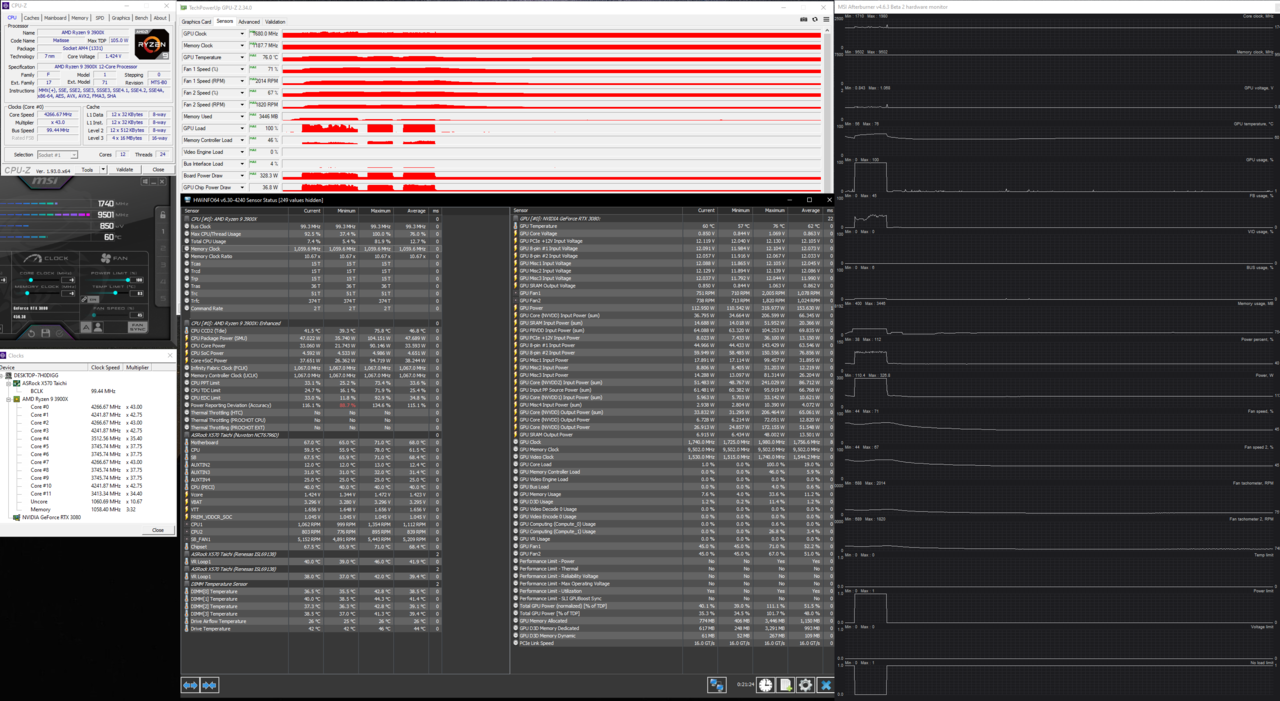Click CPU-Z Tools button
1280x701 pixels.
[87, 170]
